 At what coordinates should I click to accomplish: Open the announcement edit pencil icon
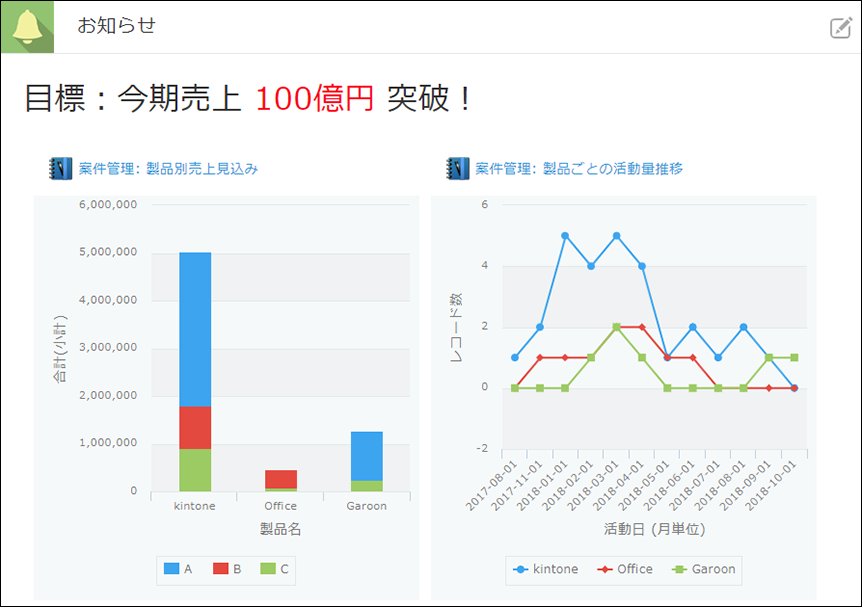pos(841,28)
